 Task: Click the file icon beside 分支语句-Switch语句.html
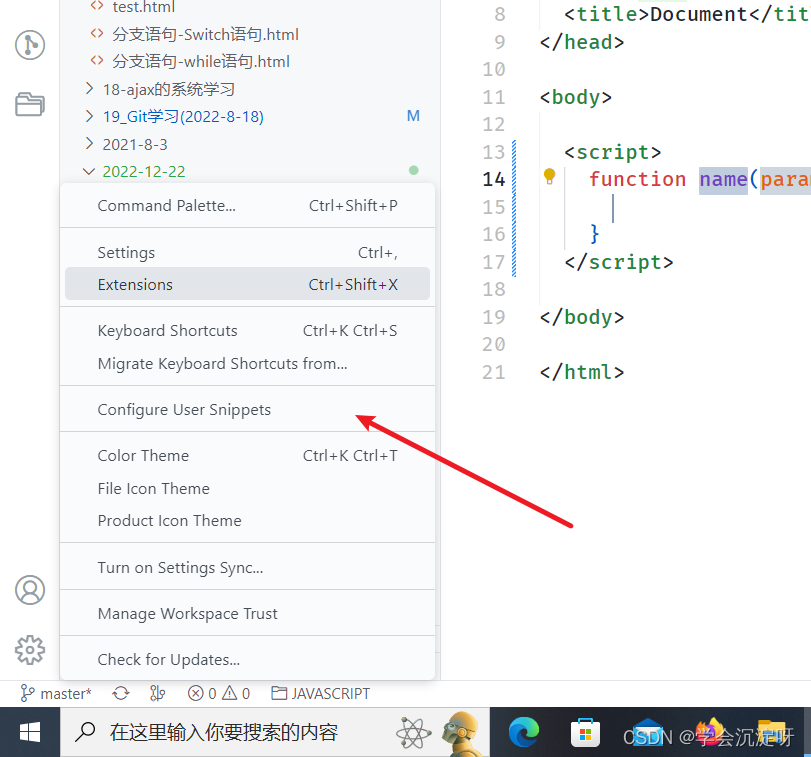(97, 34)
